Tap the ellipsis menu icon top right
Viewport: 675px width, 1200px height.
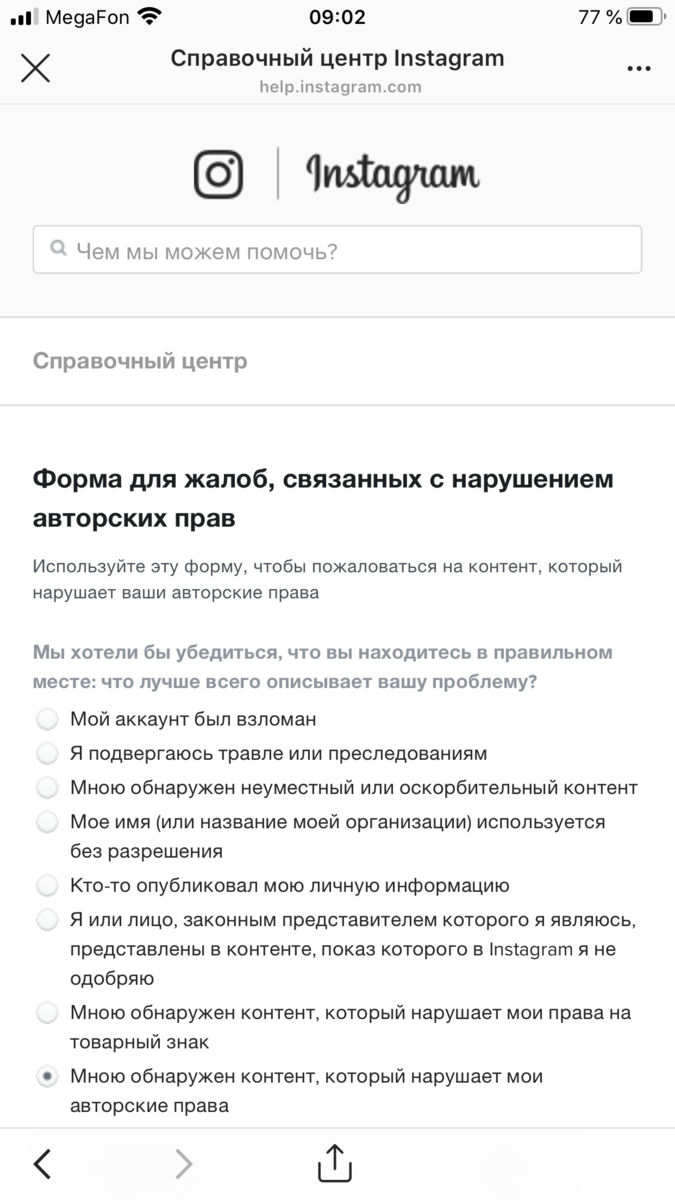[637, 68]
